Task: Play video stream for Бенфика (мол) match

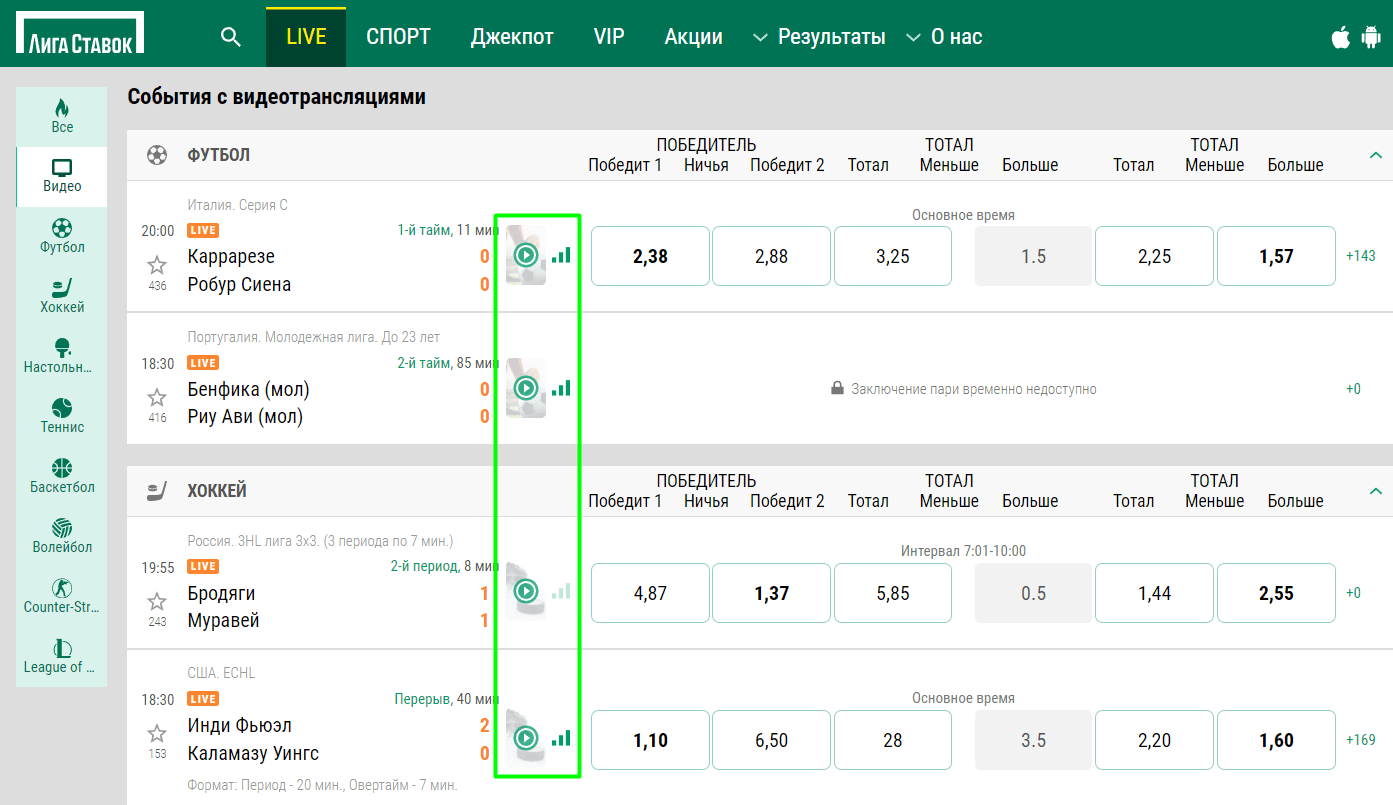Action: (526, 387)
